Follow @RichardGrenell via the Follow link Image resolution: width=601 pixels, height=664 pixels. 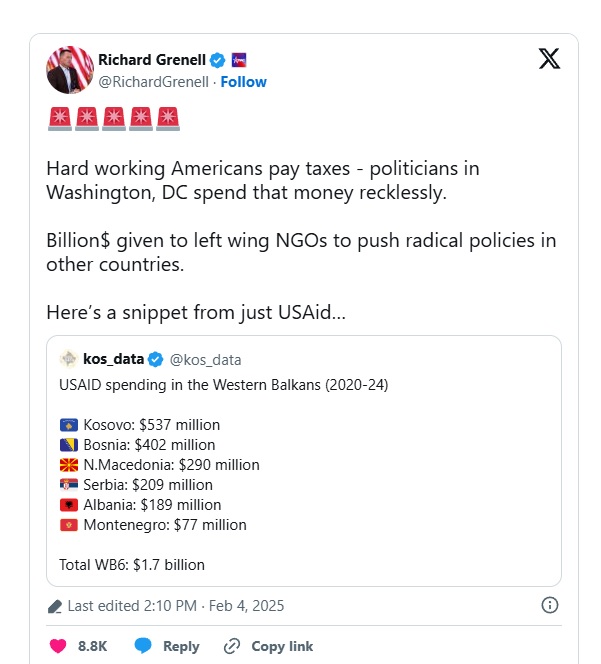244,82
